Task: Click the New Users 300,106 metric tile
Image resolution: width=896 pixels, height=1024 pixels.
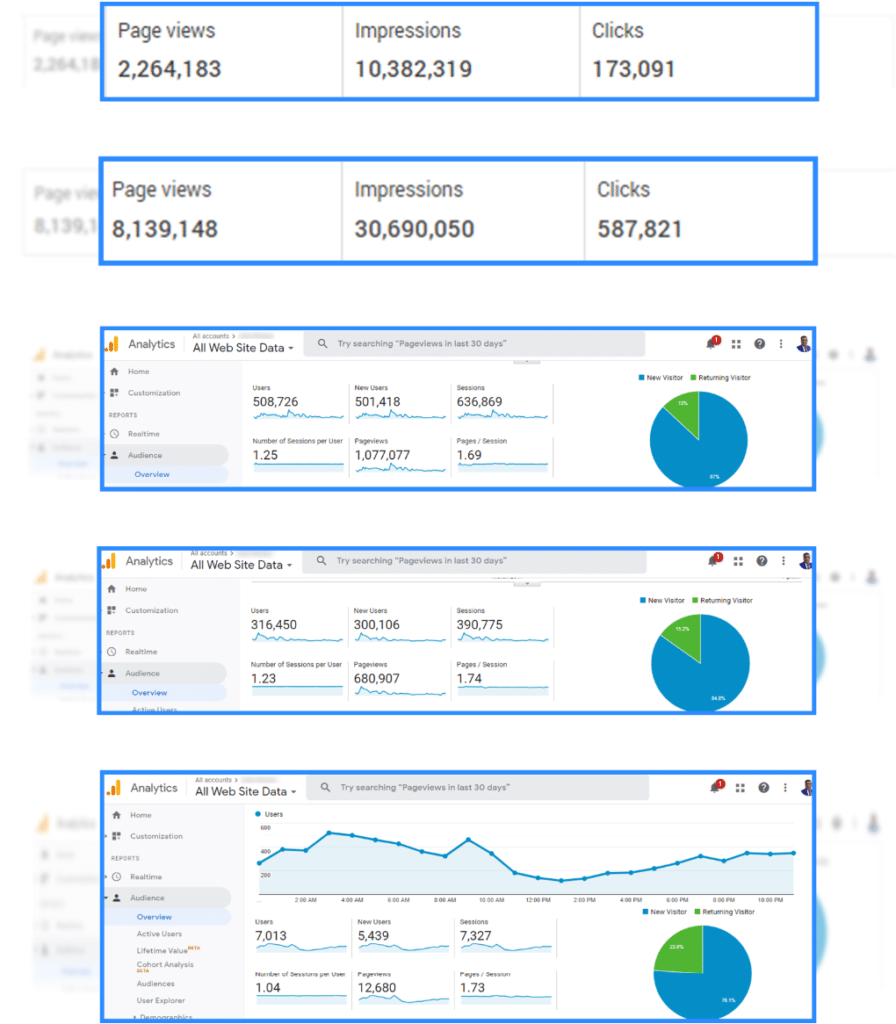Action: pyautogui.click(x=399, y=626)
